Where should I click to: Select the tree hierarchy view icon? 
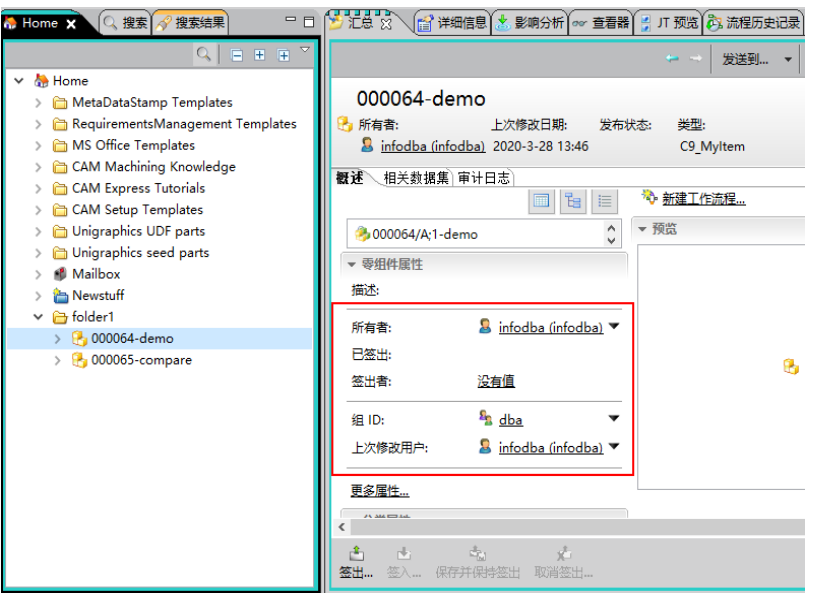(572, 200)
